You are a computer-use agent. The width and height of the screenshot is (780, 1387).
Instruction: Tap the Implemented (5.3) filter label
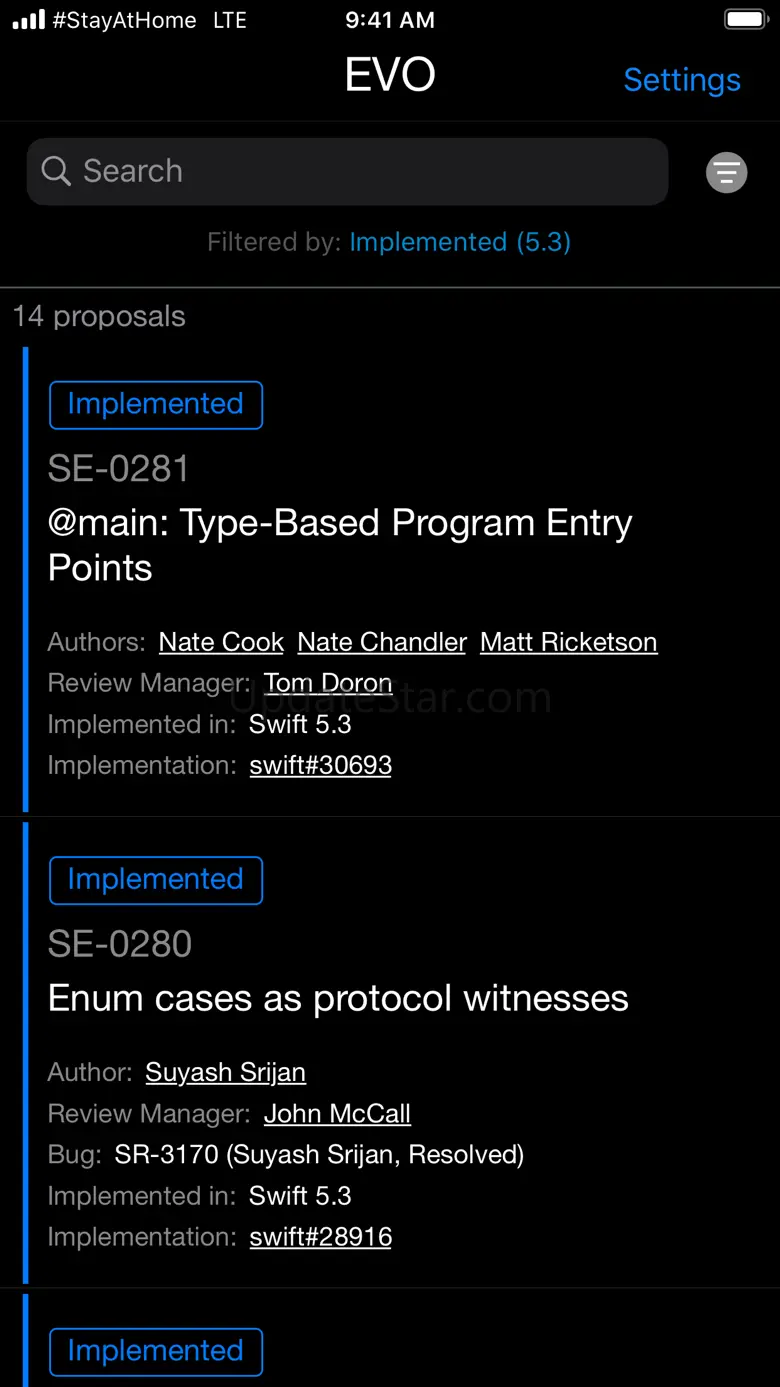tap(459, 242)
